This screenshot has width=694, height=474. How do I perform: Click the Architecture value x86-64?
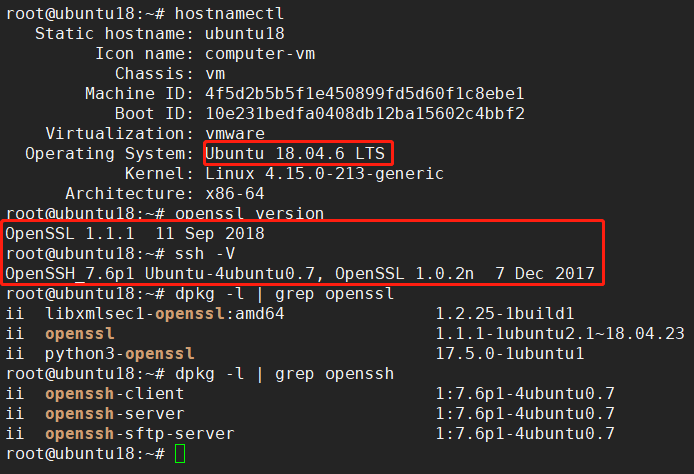[234, 193]
